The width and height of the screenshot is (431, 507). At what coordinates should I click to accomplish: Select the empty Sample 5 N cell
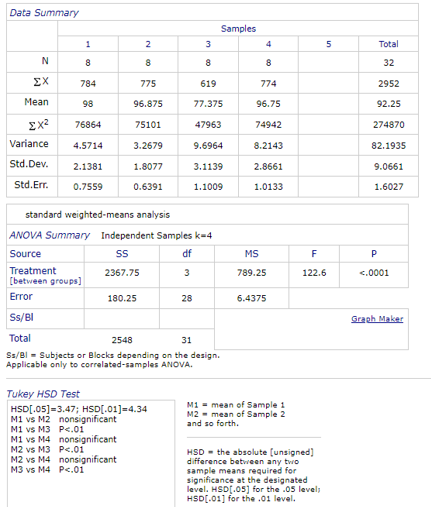click(328, 62)
